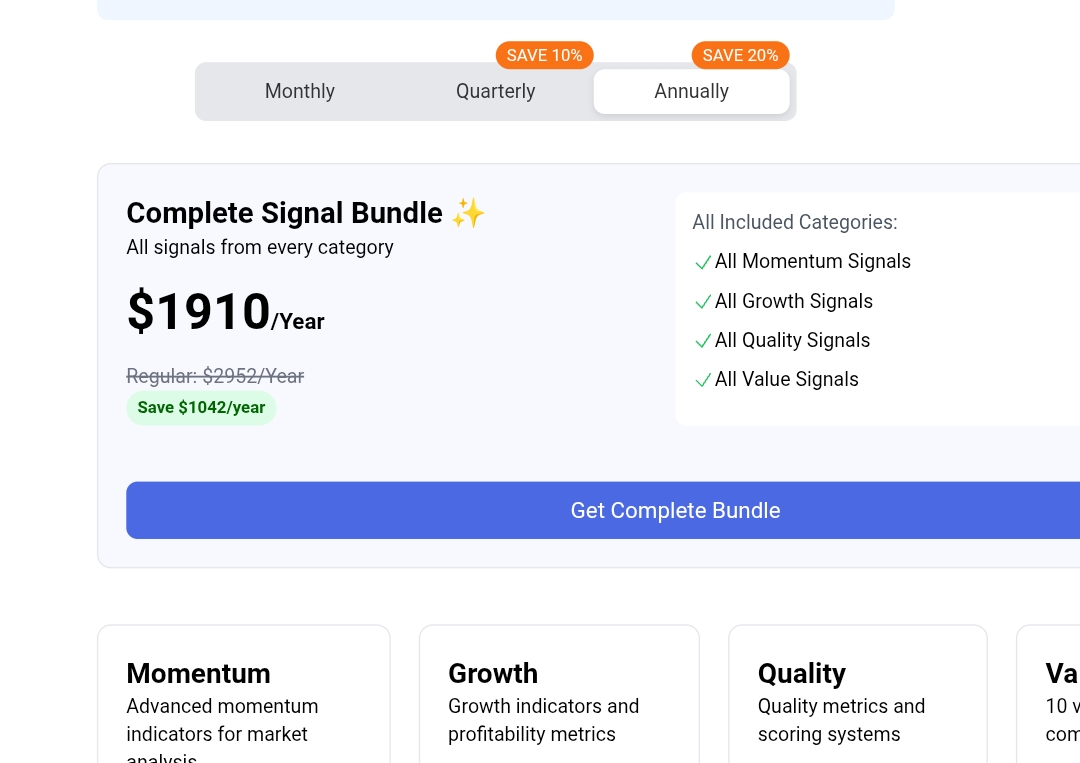Open the partially visible Value card
Screen dimensions: 1080x763
(x=1048, y=694)
